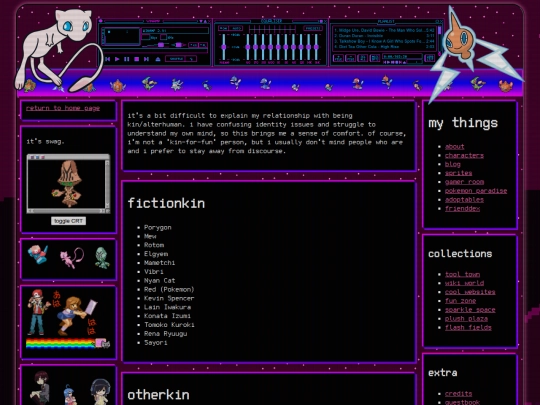Toggle the equalizer ON button
This screenshot has height=405, width=540.
[x=223, y=28]
